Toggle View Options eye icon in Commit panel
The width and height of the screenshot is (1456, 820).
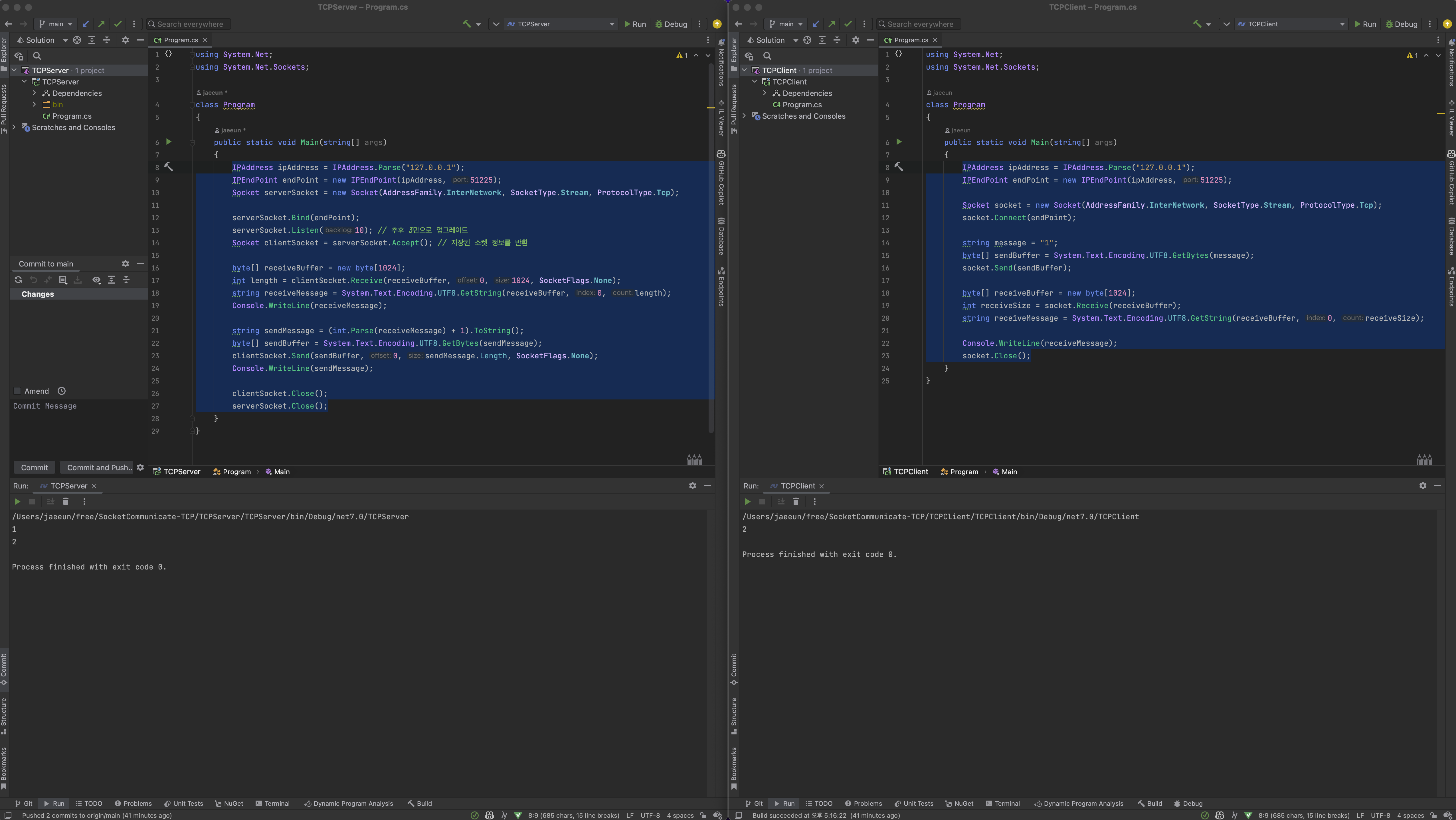(x=97, y=280)
